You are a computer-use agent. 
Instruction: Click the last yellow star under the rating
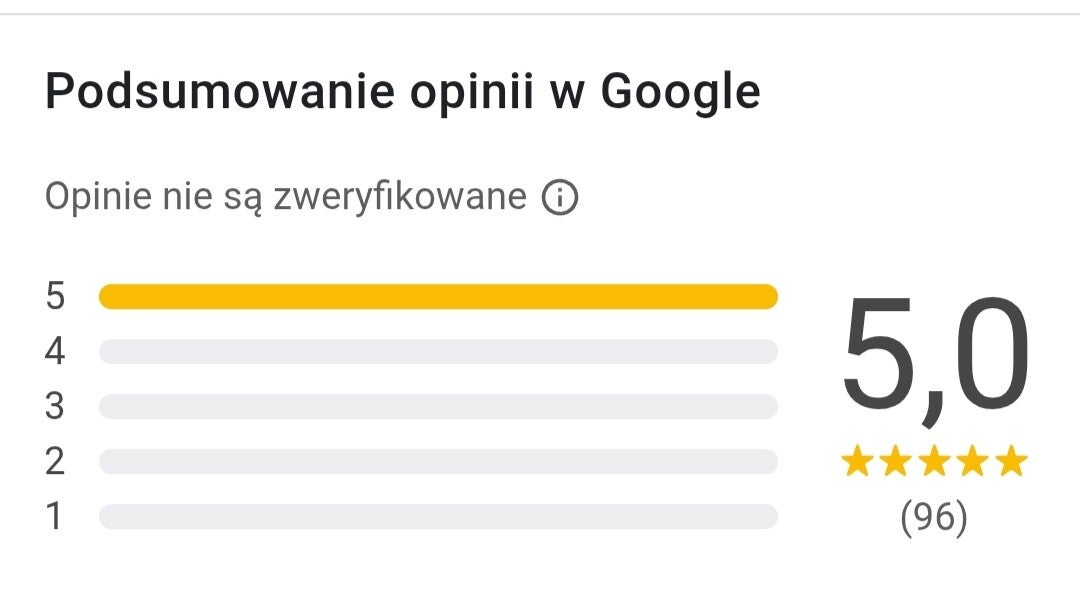[x=1012, y=462]
